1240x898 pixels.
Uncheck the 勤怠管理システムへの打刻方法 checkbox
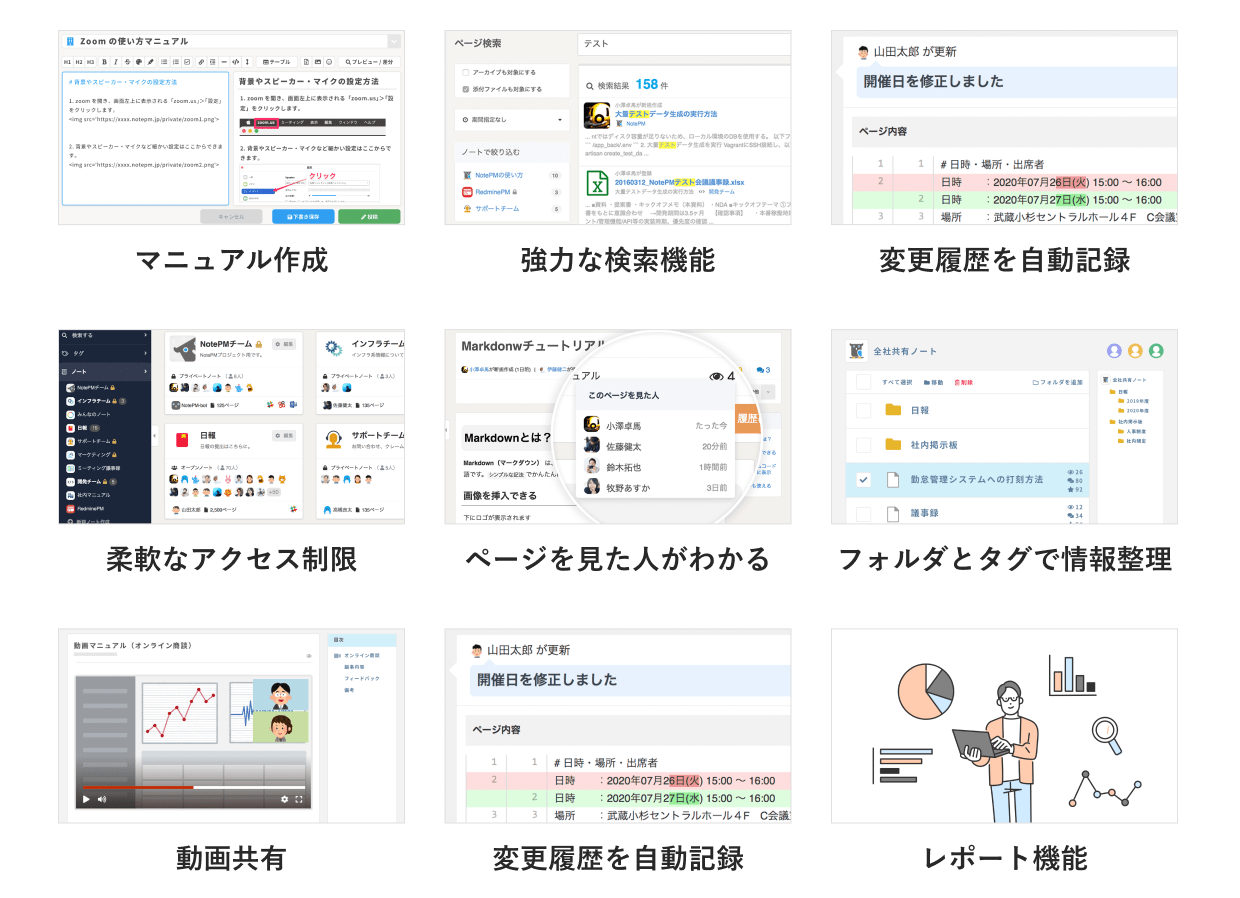(864, 480)
